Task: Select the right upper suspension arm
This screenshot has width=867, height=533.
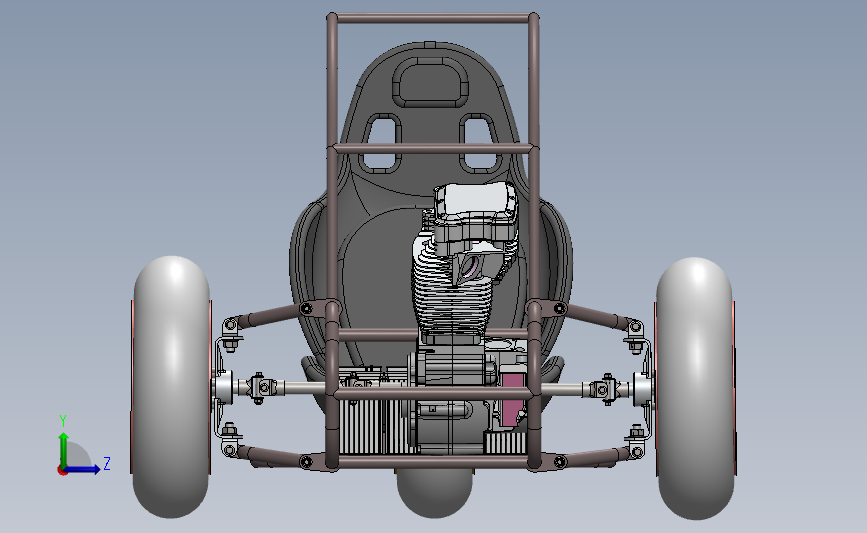Action: tap(594, 315)
